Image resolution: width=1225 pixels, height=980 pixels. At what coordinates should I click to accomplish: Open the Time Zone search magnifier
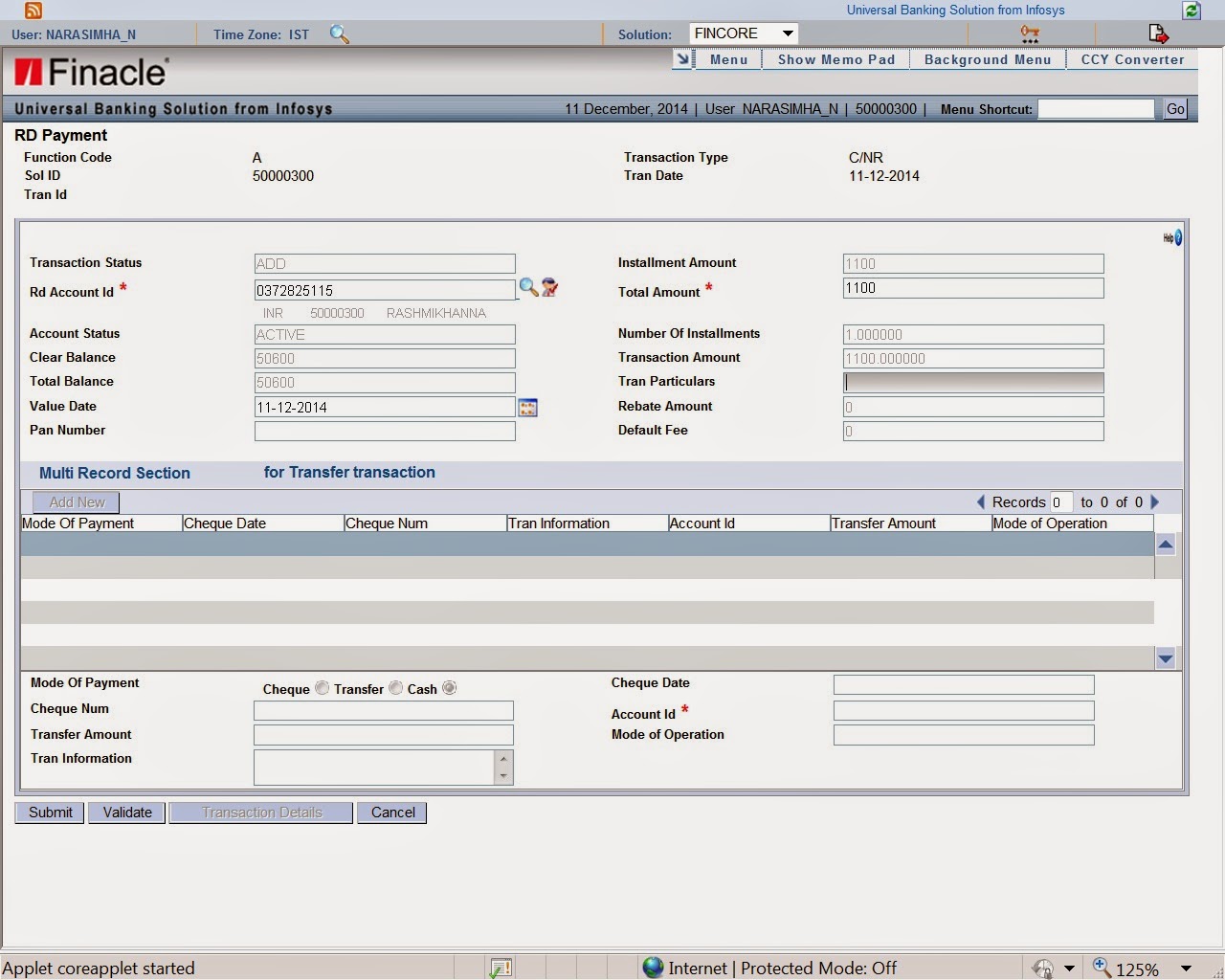(x=339, y=34)
